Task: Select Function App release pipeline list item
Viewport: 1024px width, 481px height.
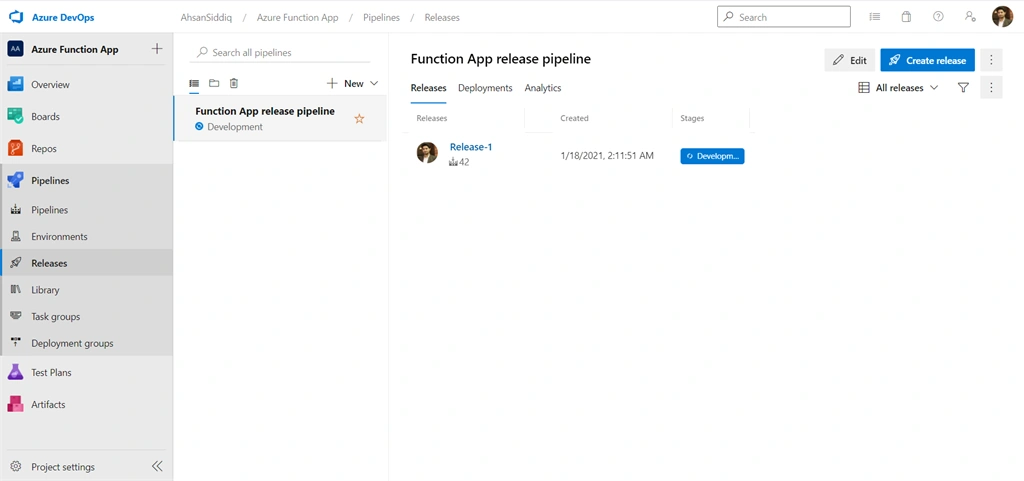Action: [280, 118]
